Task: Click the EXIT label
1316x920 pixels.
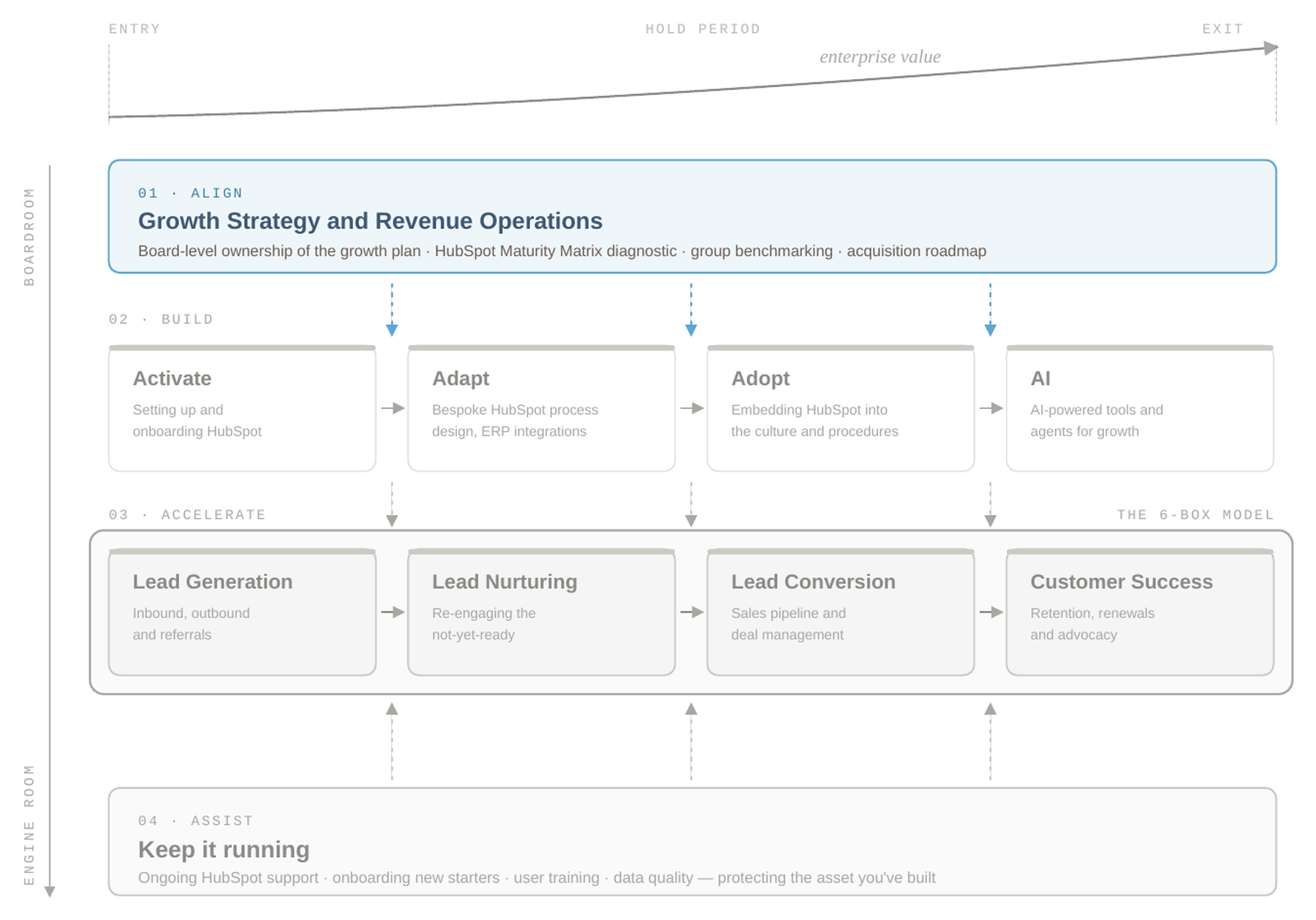Action: pyautogui.click(x=1223, y=29)
